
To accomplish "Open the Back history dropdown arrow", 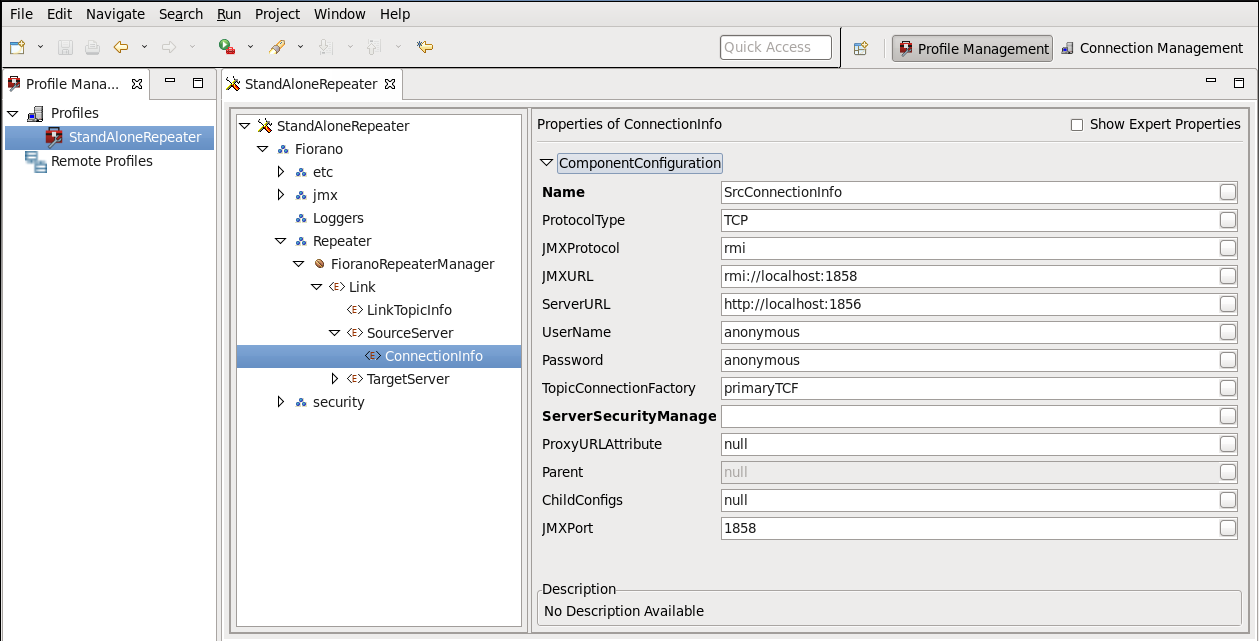I will (x=144, y=47).
